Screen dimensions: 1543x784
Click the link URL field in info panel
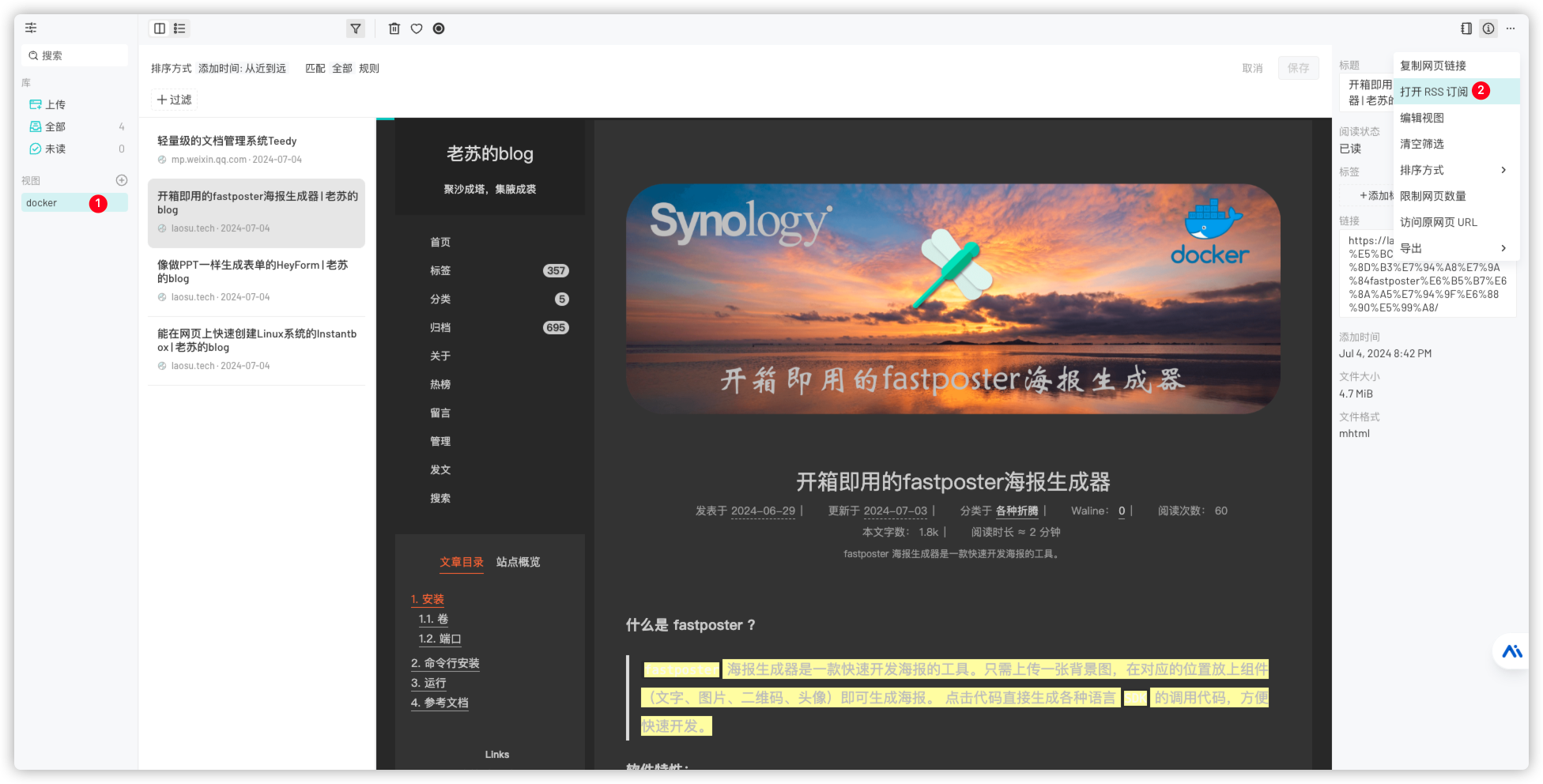point(1428,273)
